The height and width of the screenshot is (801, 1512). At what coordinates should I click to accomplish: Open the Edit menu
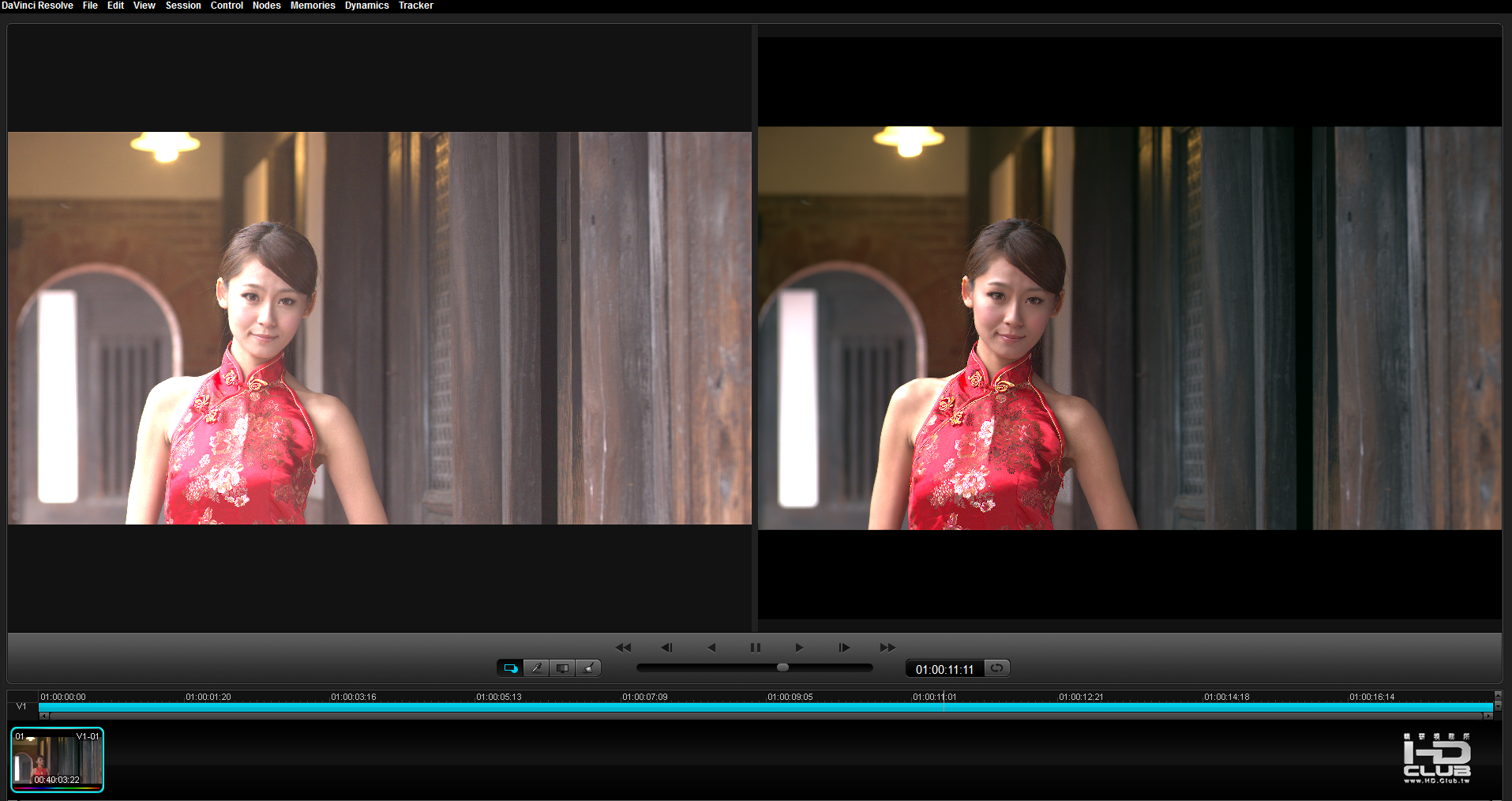[x=115, y=6]
